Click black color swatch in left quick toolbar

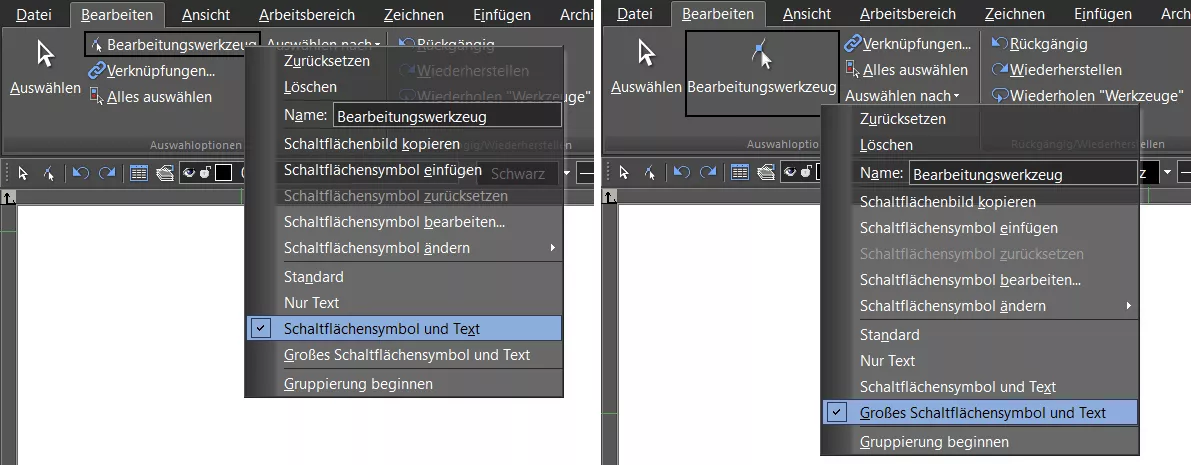(223, 173)
